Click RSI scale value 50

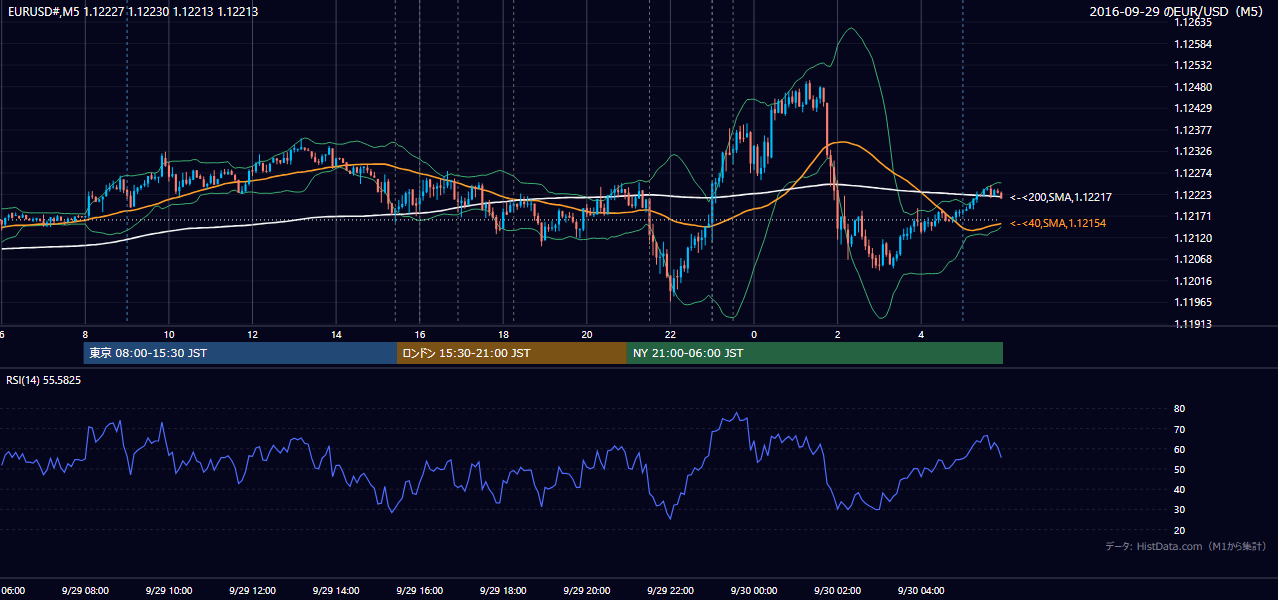pos(1179,469)
